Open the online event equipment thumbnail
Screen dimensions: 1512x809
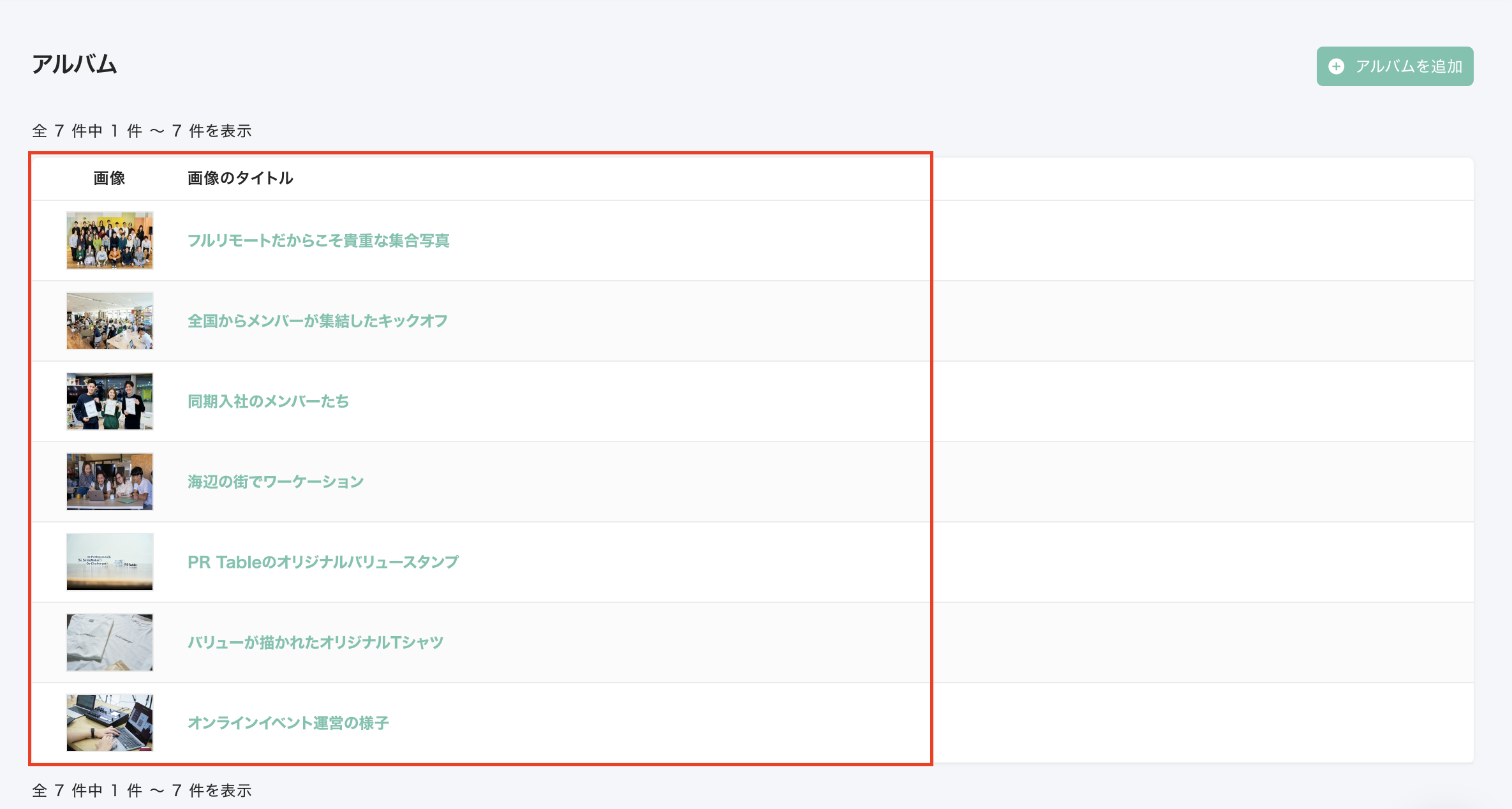tap(110, 723)
